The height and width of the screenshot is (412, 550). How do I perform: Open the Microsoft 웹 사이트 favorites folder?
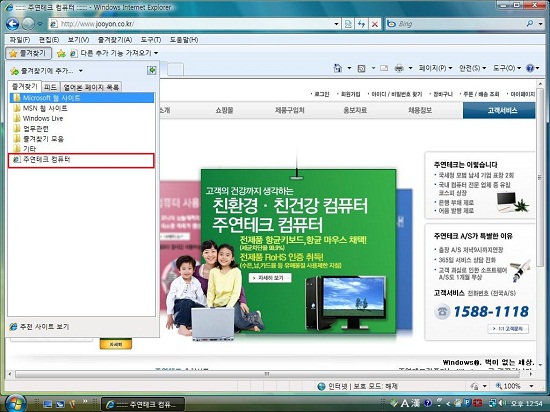tap(81, 98)
